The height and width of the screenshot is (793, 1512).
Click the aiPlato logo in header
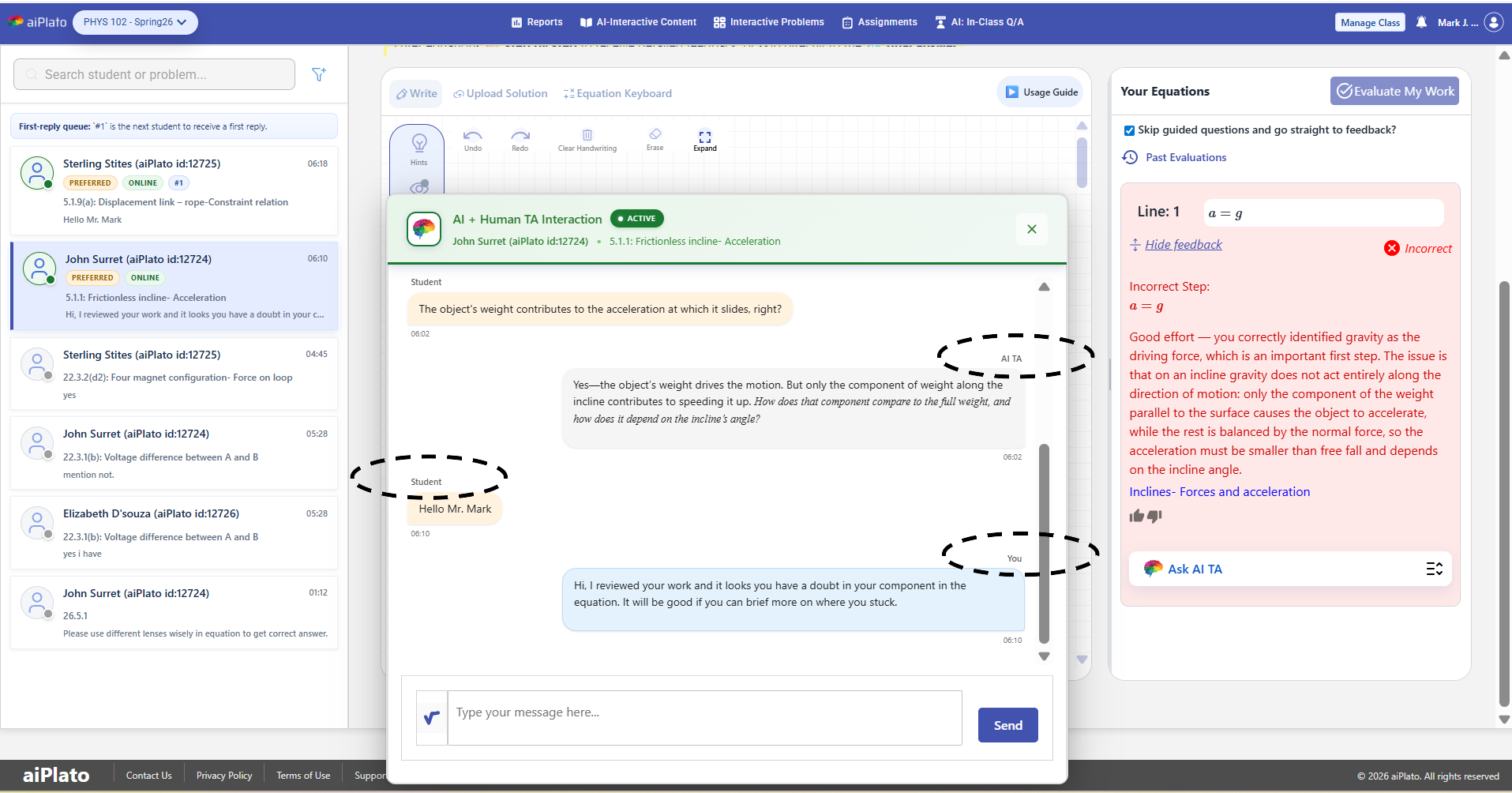[37, 22]
